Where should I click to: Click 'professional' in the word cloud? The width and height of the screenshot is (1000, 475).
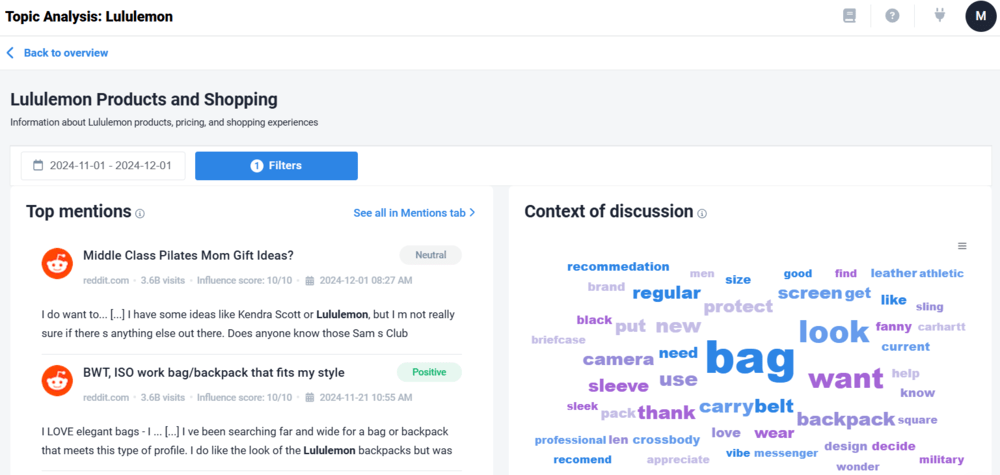tap(570, 440)
